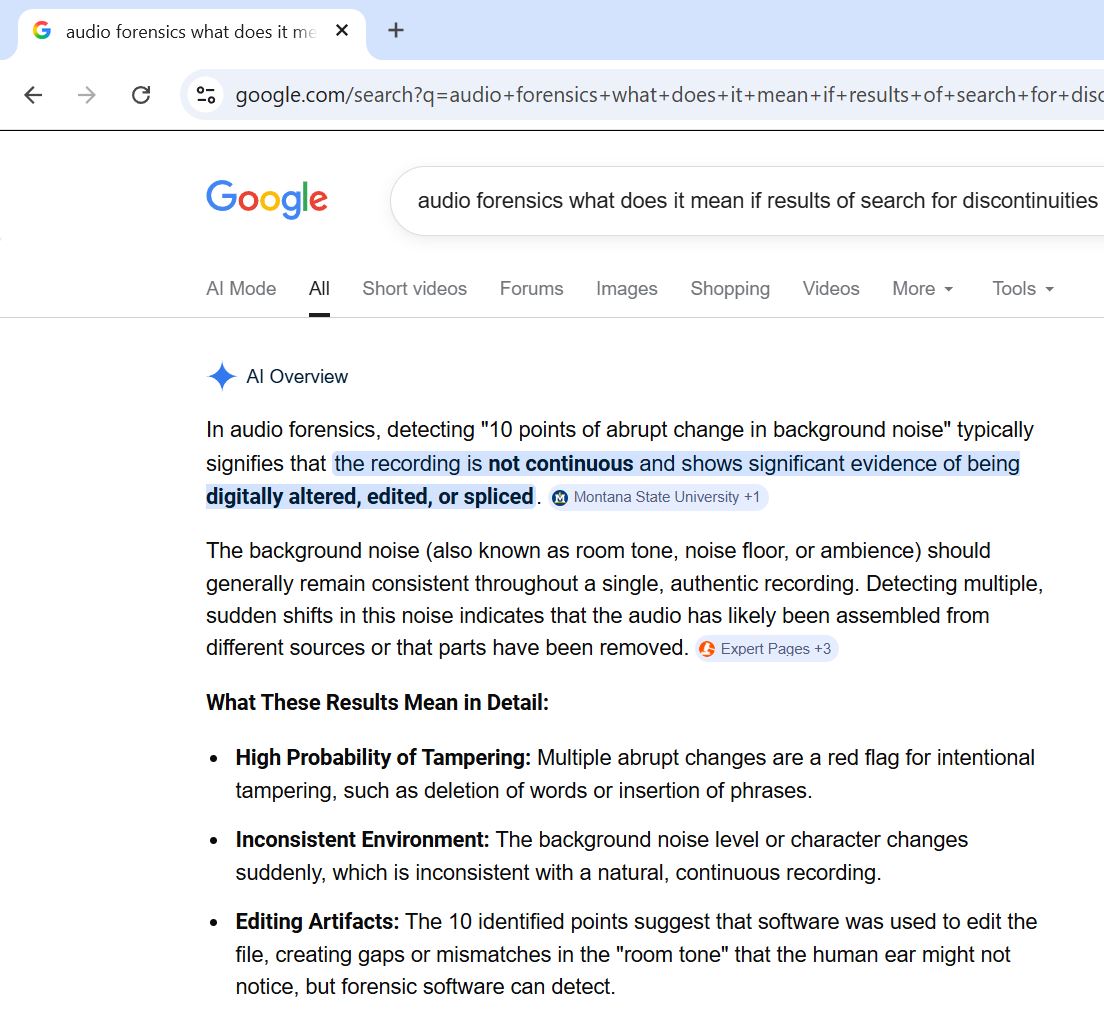
Task: Open a new browser tab
Action: pos(396,30)
